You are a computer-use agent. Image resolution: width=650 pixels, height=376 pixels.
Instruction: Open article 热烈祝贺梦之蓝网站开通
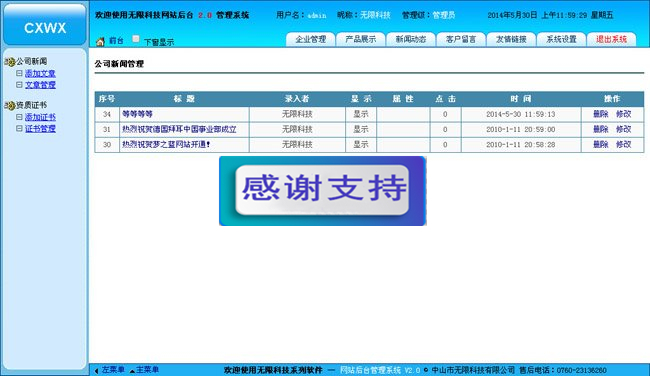coord(166,144)
